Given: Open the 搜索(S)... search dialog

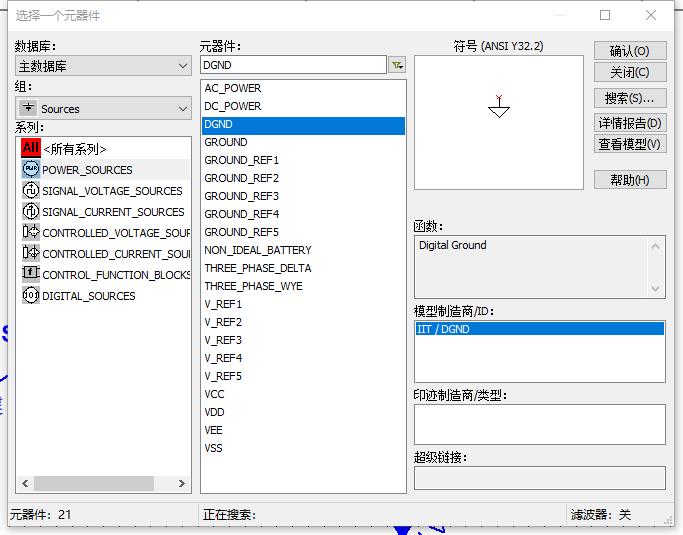Looking at the screenshot, I should pyautogui.click(x=630, y=98).
